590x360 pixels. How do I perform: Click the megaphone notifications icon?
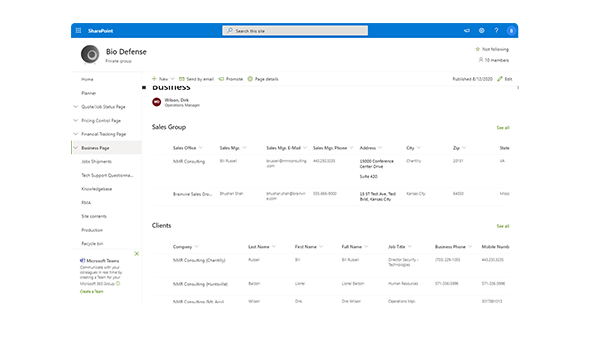coord(467,30)
